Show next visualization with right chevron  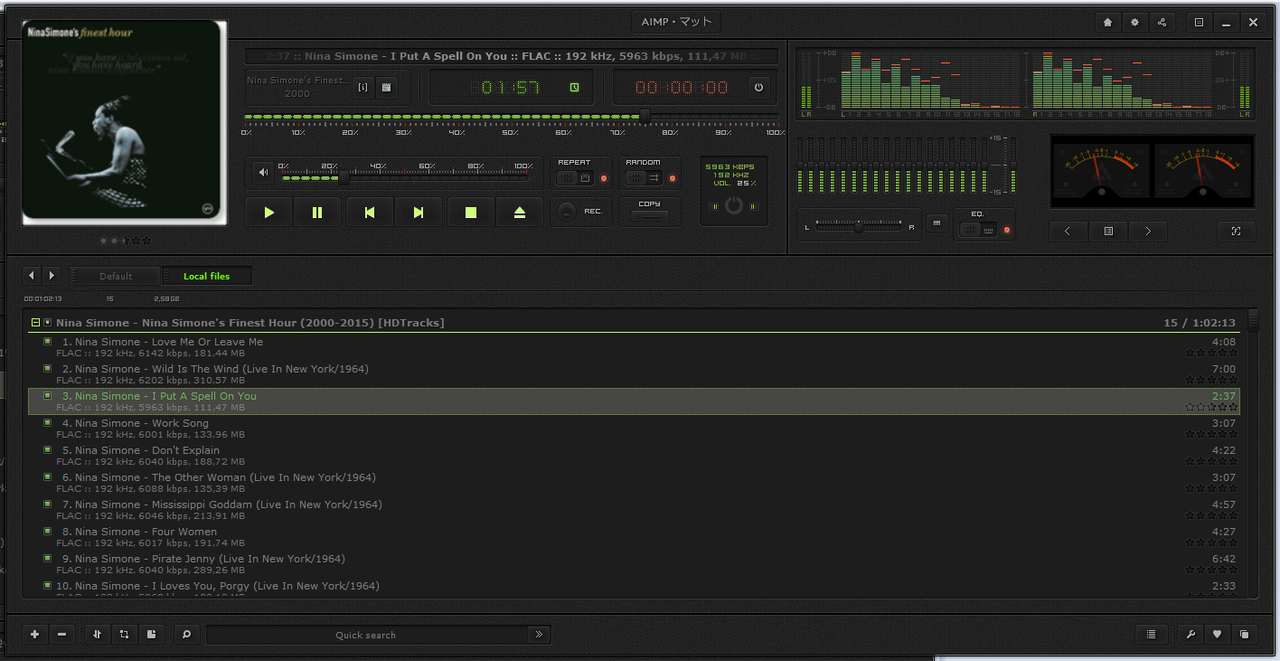(1147, 231)
